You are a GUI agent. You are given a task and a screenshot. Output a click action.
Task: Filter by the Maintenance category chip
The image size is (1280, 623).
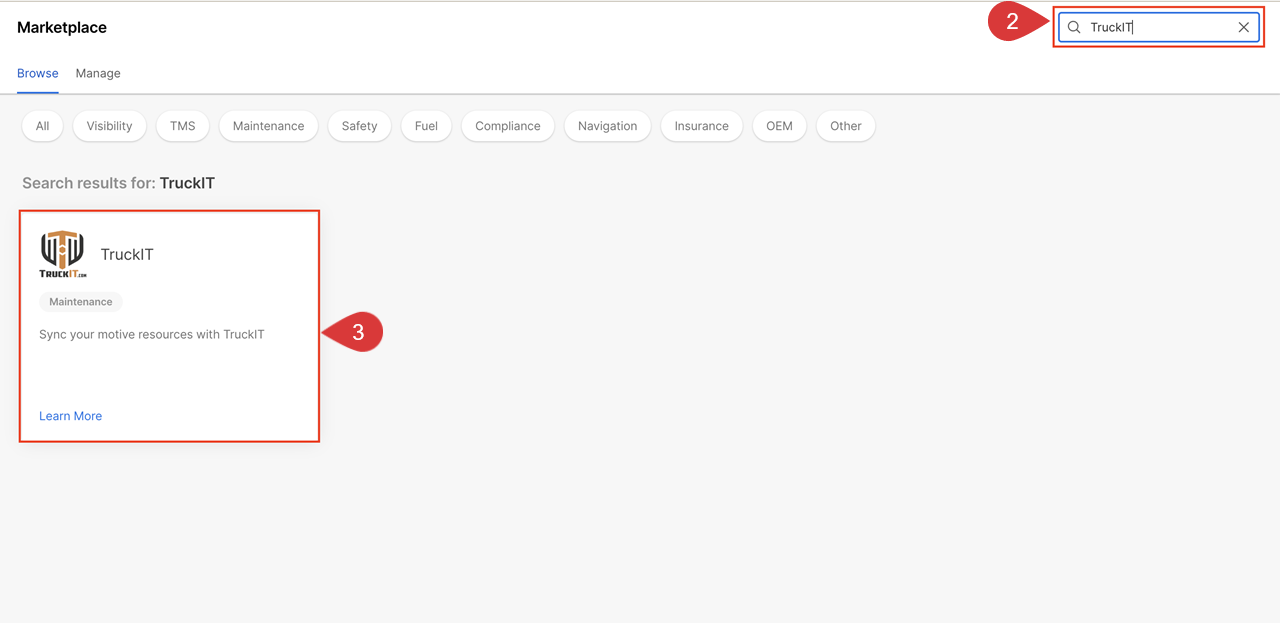(268, 126)
